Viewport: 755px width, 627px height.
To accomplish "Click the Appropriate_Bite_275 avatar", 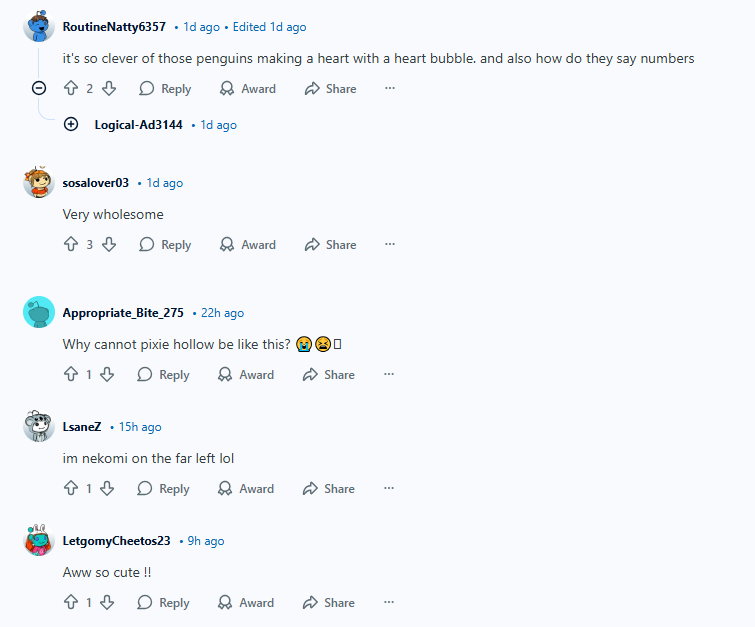I will pos(39,312).
